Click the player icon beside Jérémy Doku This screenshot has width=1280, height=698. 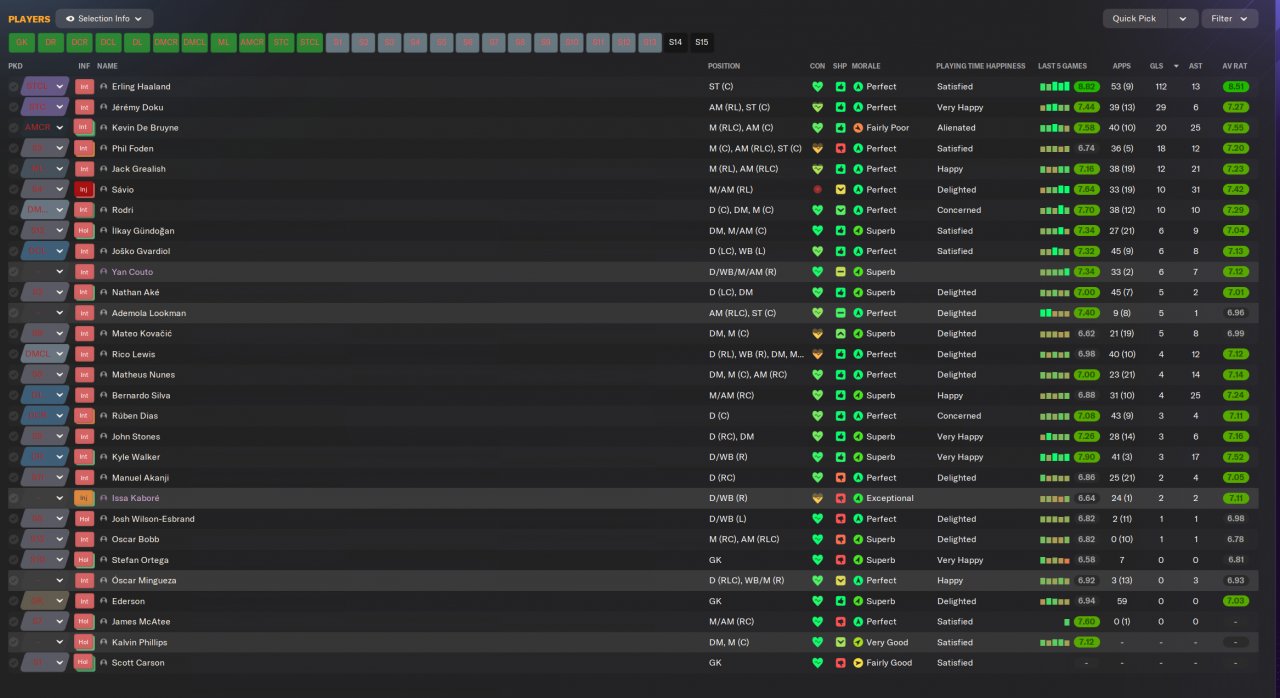click(104, 107)
